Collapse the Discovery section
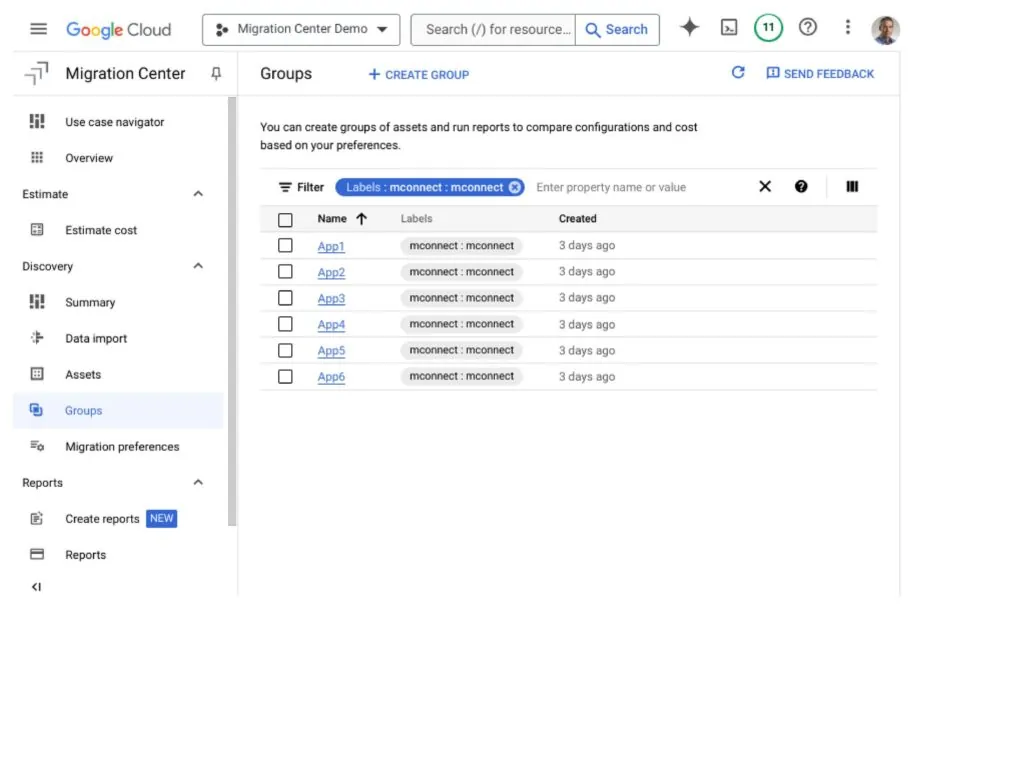The height and width of the screenshot is (768, 1024). tap(199, 266)
